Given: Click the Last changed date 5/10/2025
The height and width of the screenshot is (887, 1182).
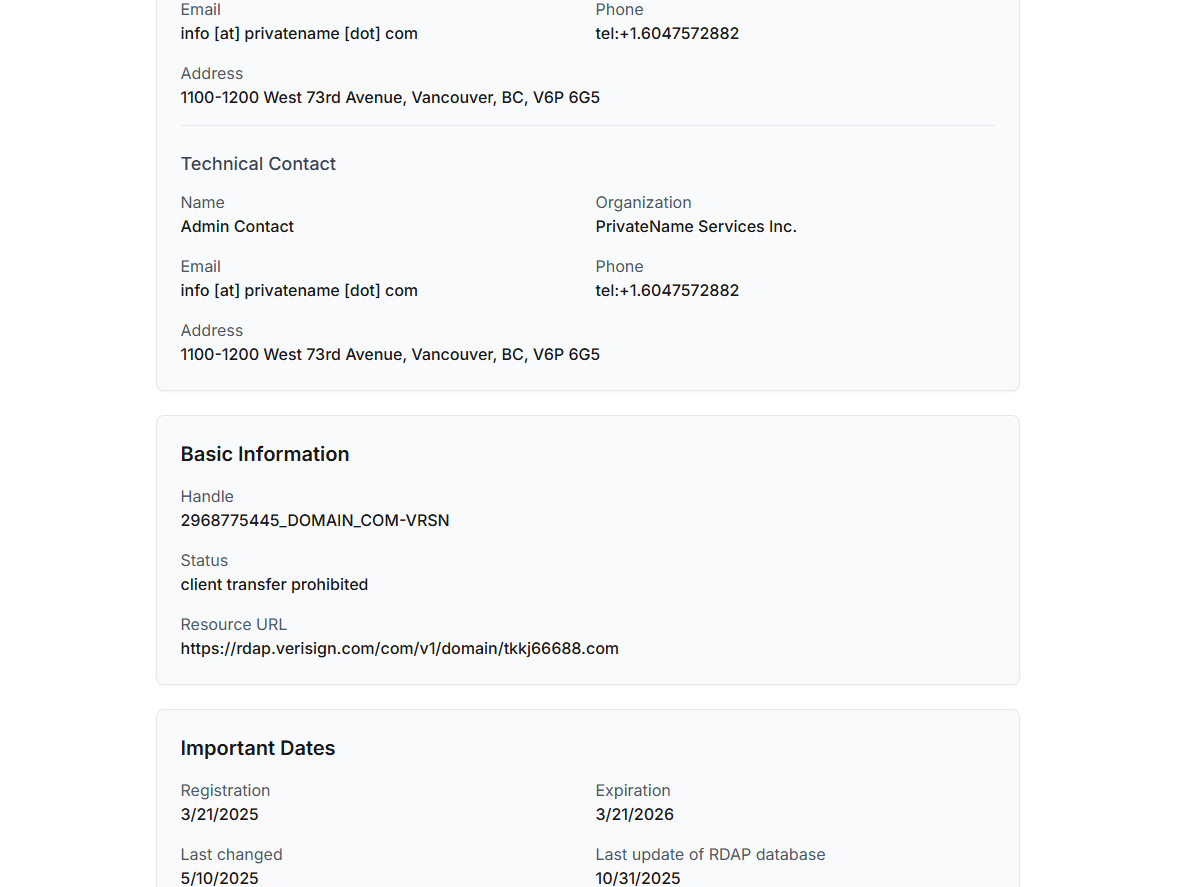Looking at the screenshot, I should [x=219, y=878].
